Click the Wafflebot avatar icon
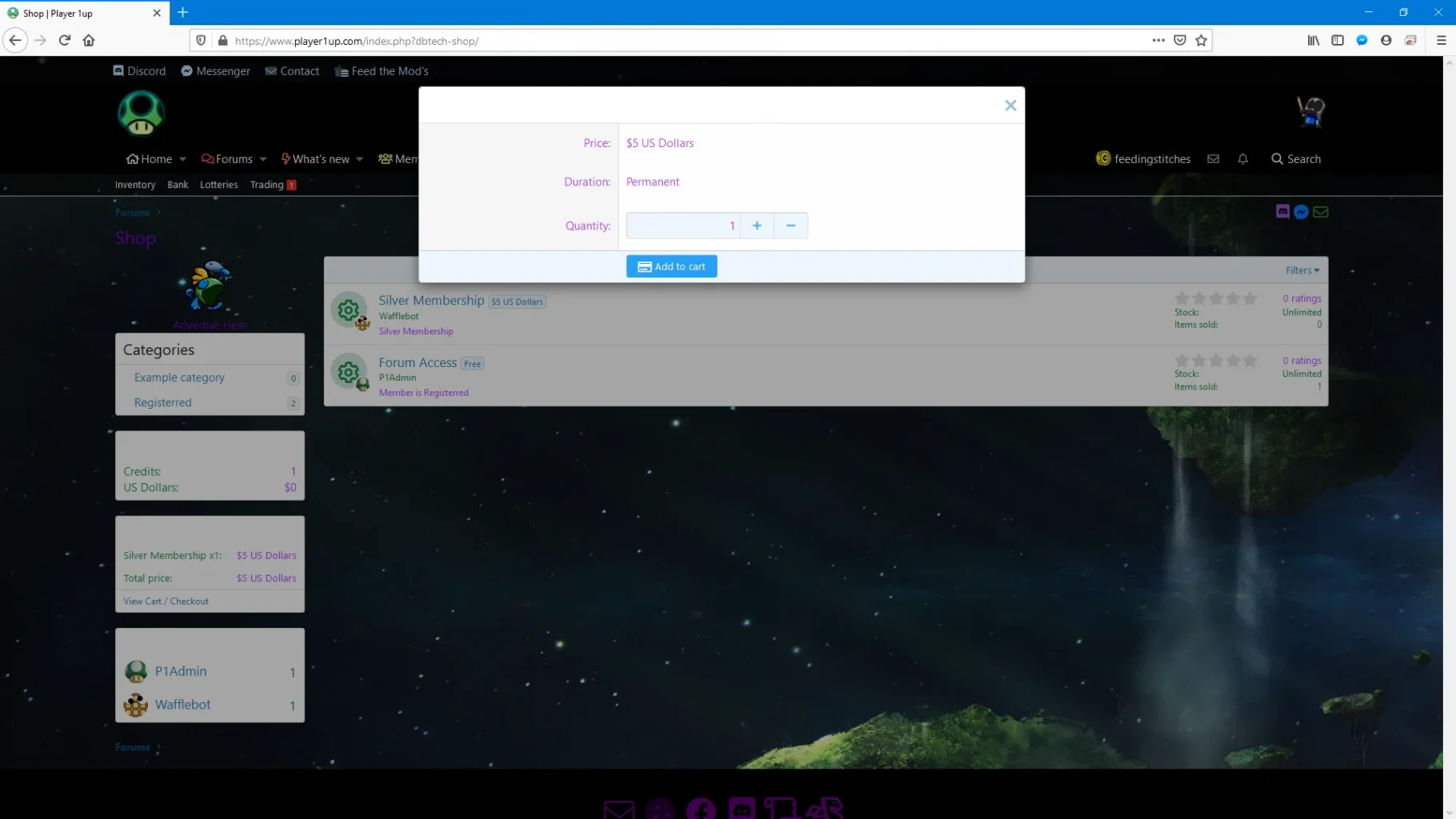Screen dimensions: 1456x819 point(136,705)
